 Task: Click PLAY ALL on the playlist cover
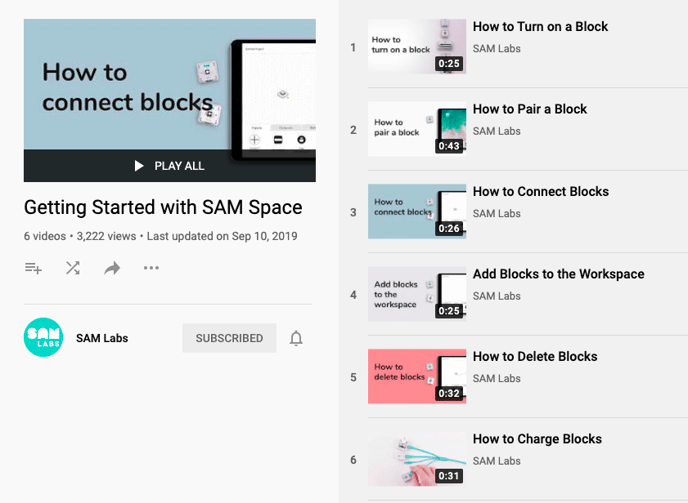170,166
